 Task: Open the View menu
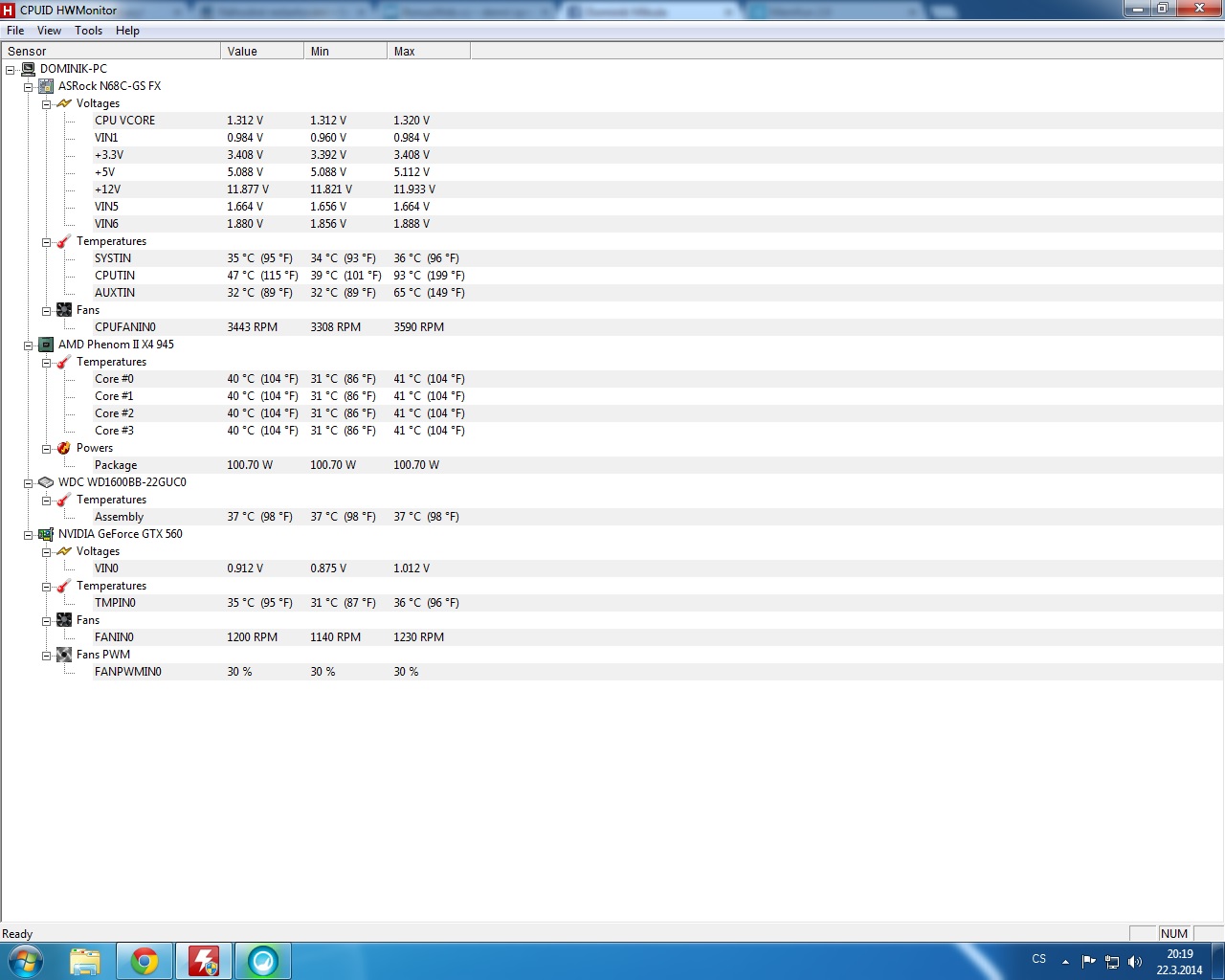pos(49,31)
